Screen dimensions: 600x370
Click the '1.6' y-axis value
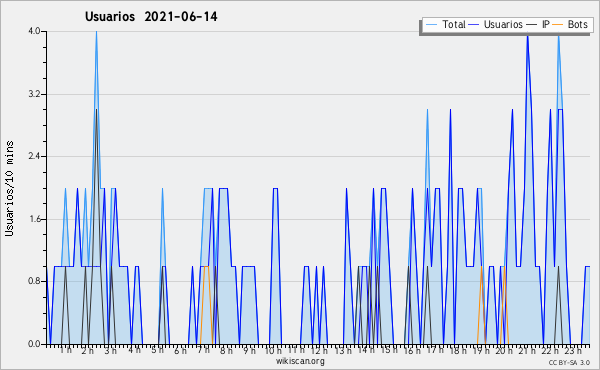click(x=34, y=219)
